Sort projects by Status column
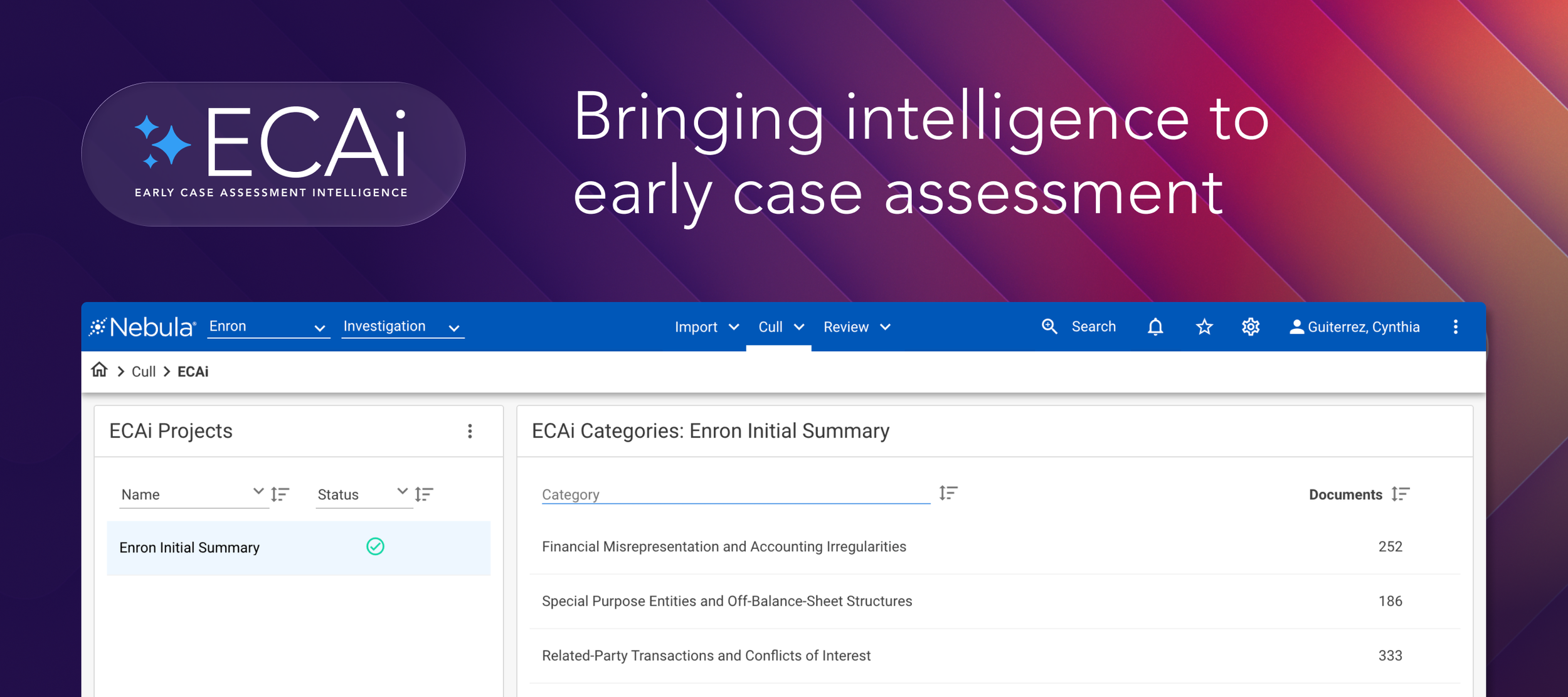Image resolution: width=1568 pixels, height=697 pixels. pyautogui.click(x=424, y=494)
